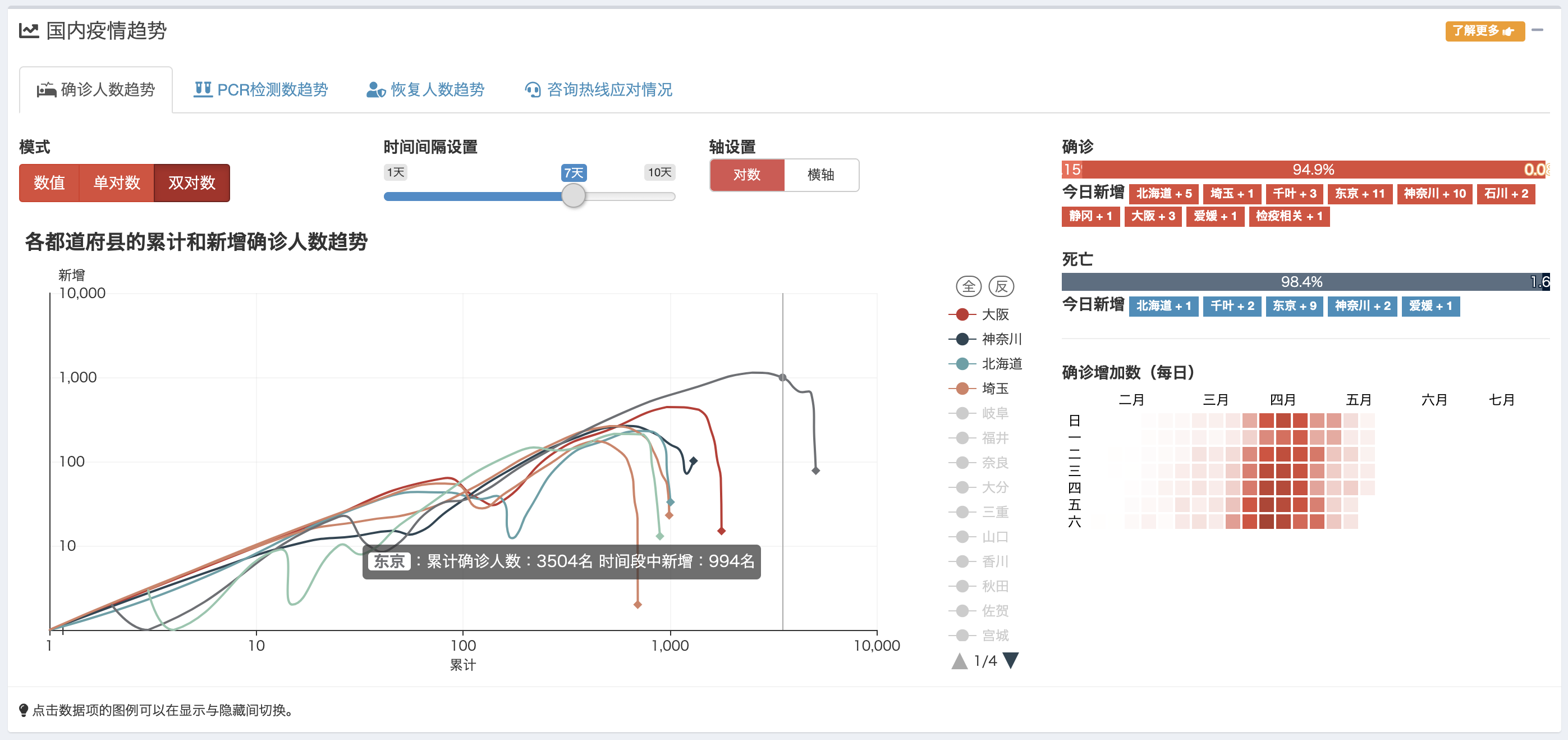Click 东京 endpoint diamond marker on chart
1568x740 pixels.
815,470
